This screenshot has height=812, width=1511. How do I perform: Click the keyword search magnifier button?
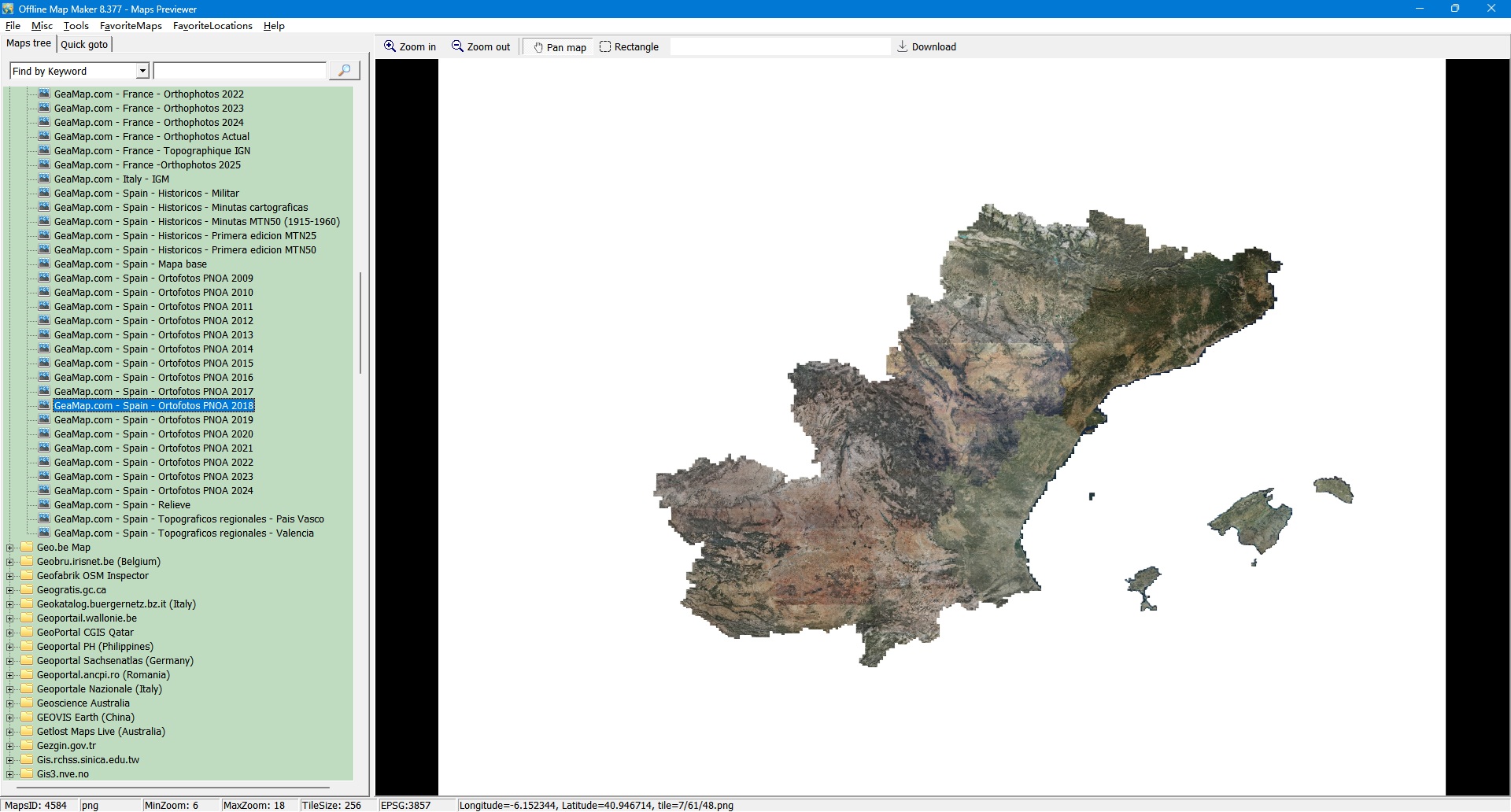click(x=344, y=71)
